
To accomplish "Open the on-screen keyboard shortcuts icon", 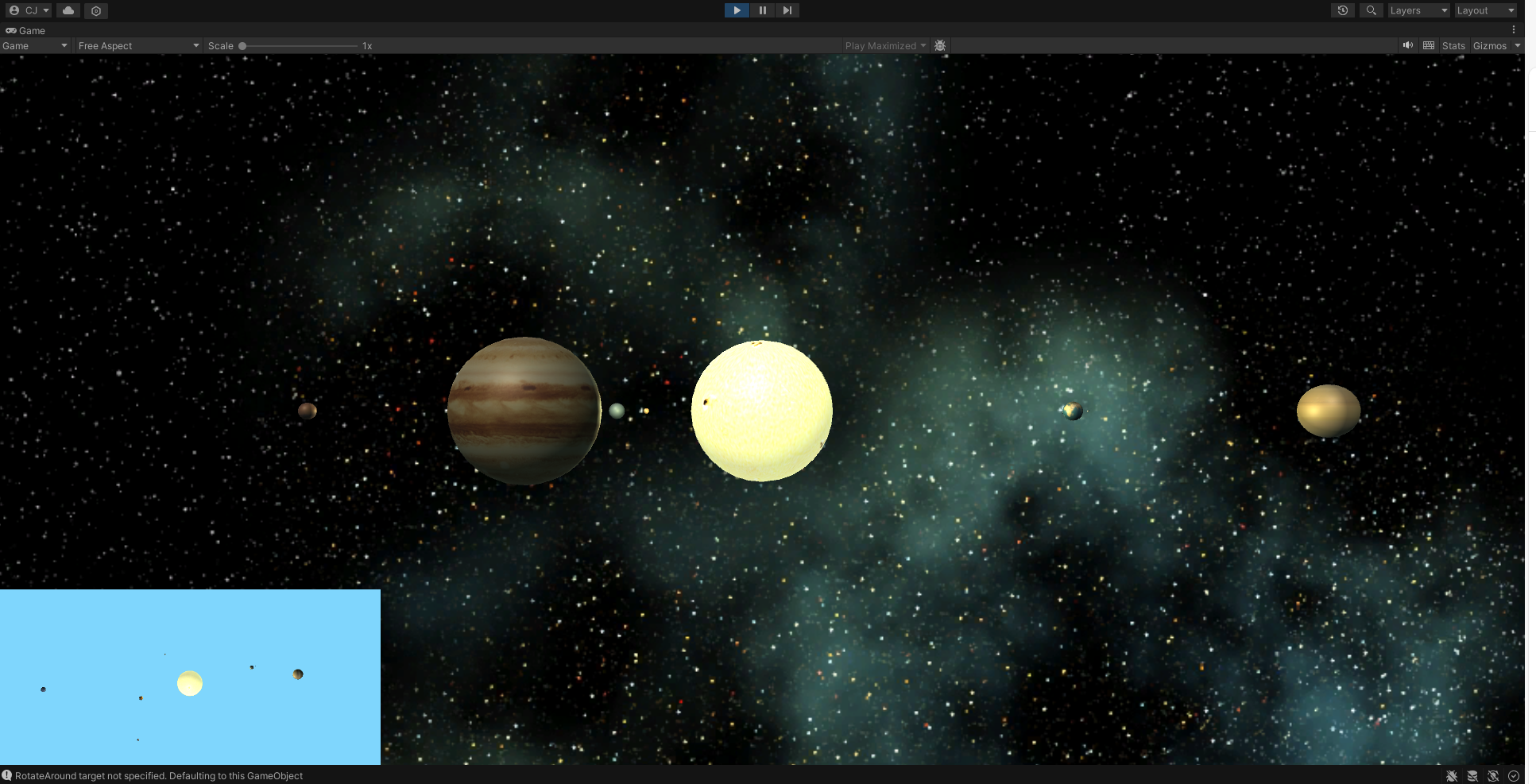I will tap(1428, 45).
